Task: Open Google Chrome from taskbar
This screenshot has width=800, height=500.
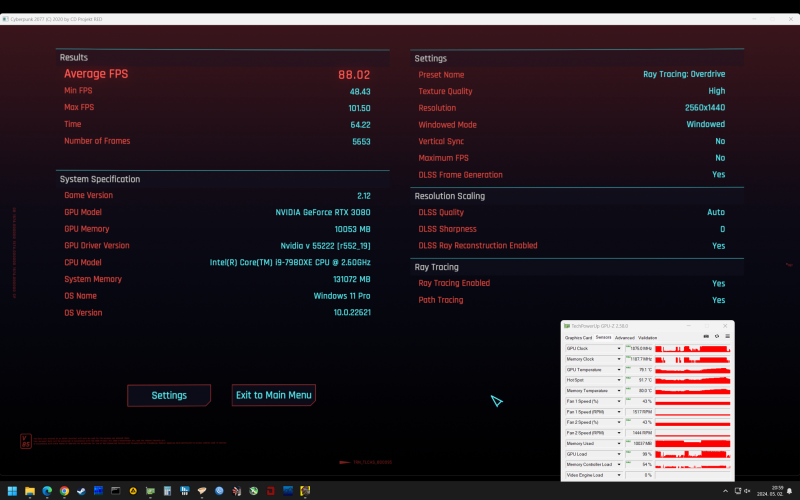Action: coord(64,491)
